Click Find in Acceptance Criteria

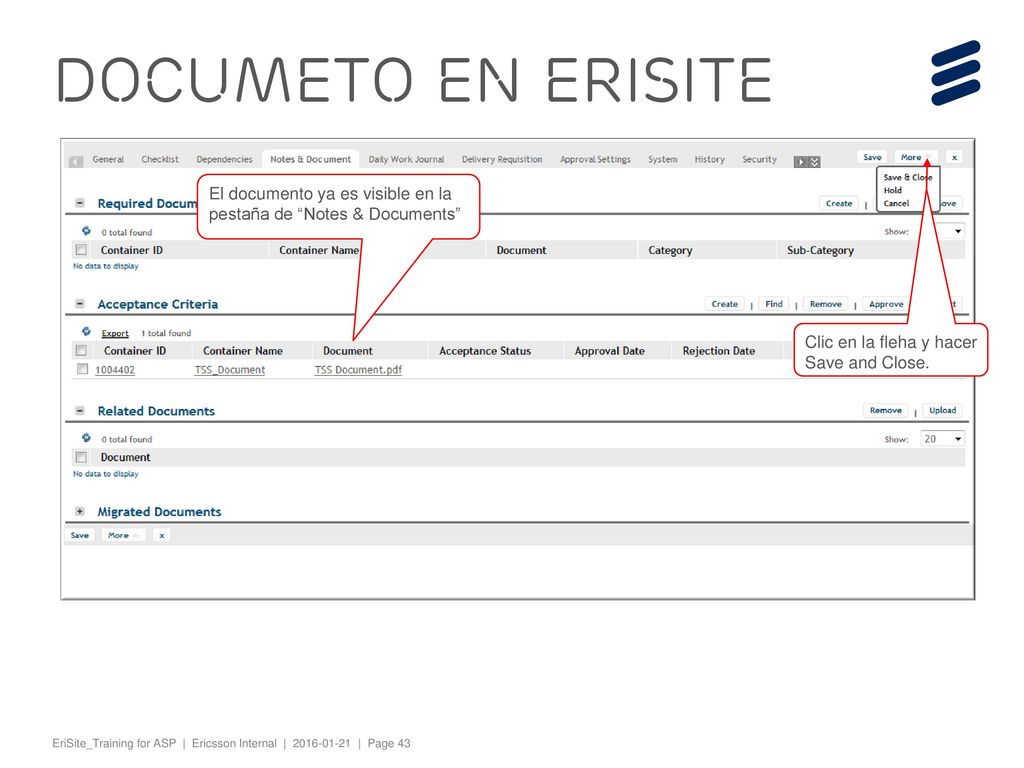[x=774, y=304]
